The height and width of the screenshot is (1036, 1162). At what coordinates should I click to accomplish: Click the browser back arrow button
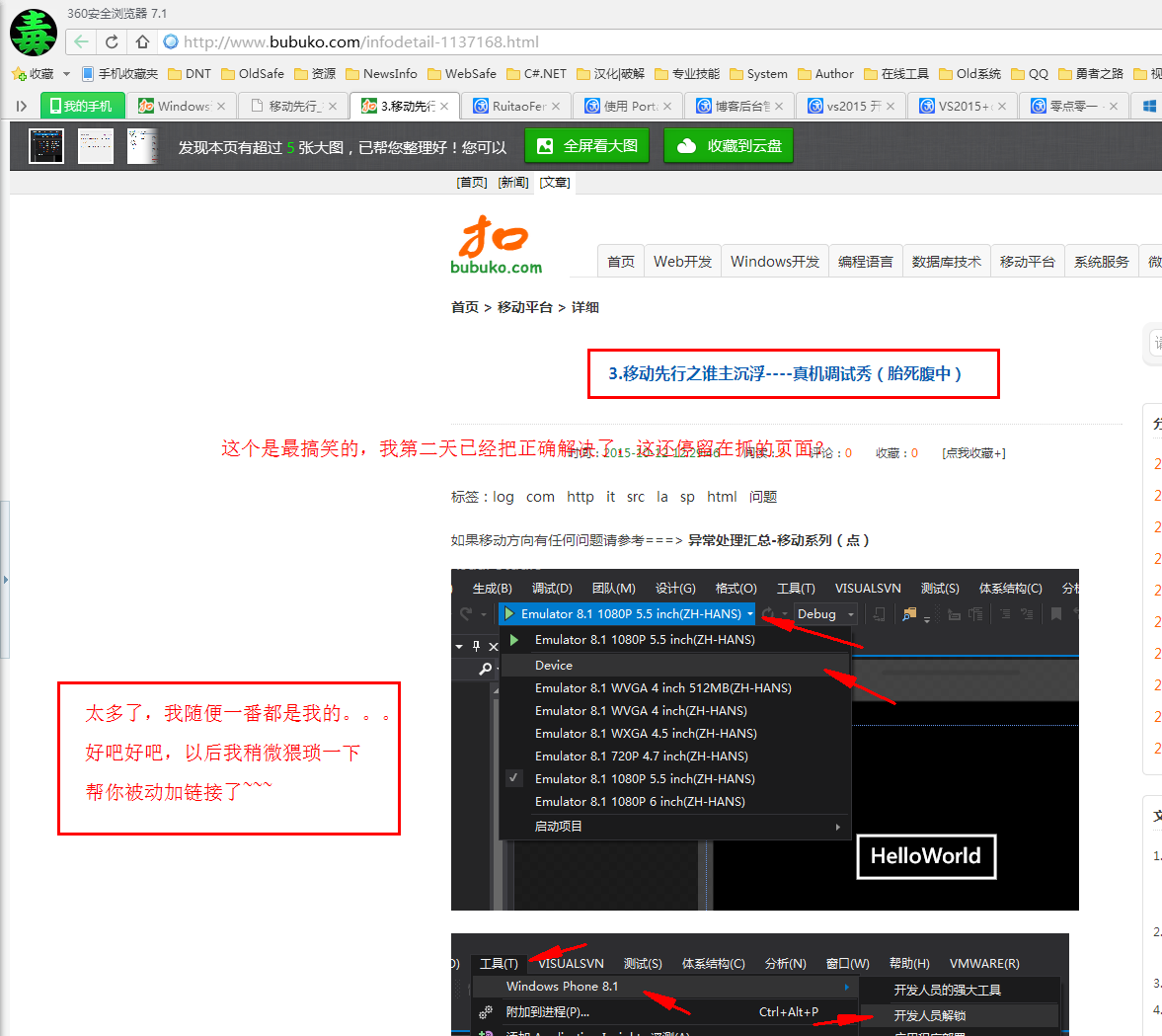click(x=82, y=42)
